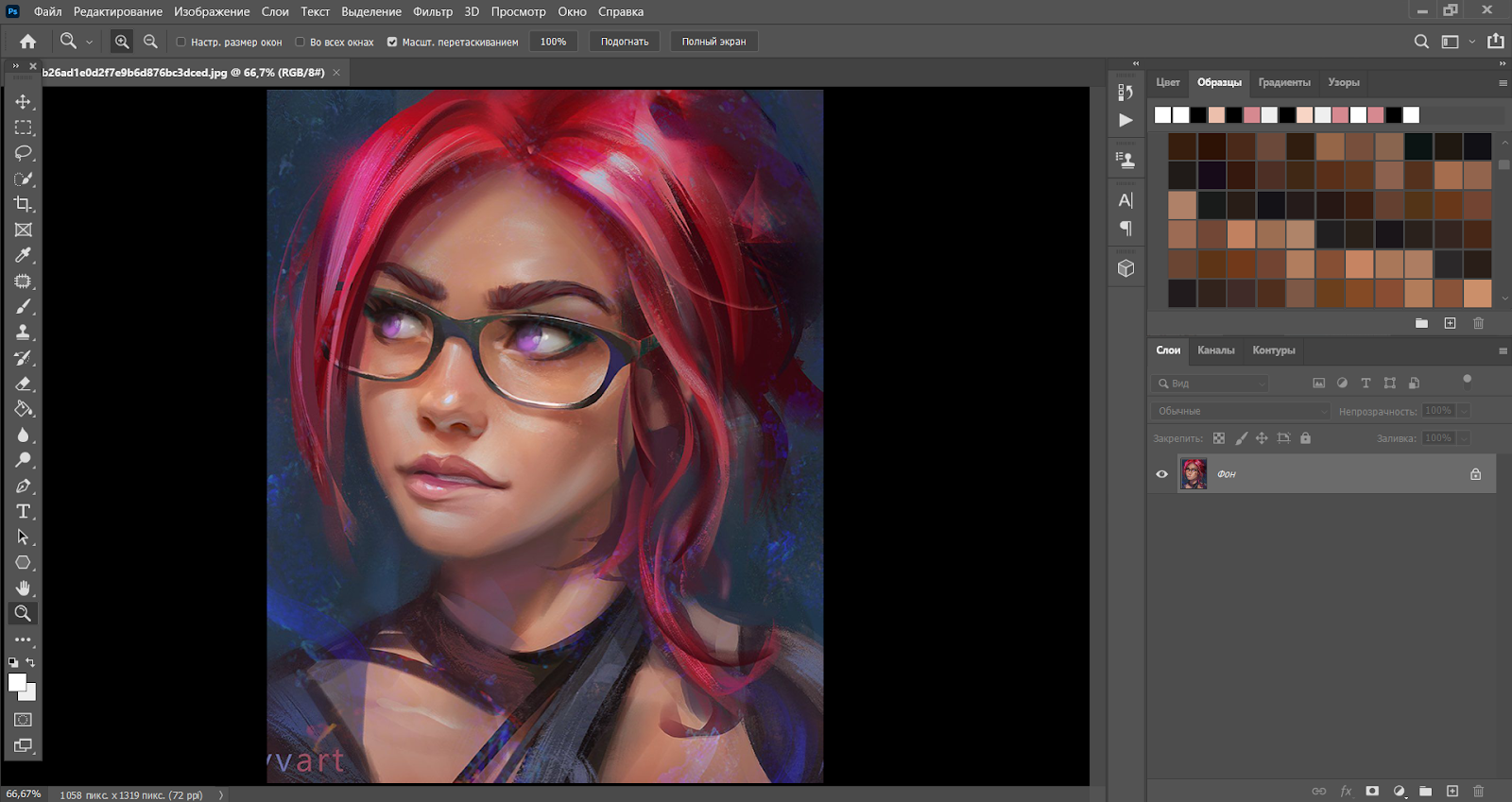The width and height of the screenshot is (1512, 802).
Task: Hide the Фон layer with eye icon
Action: pos(1162,474)
